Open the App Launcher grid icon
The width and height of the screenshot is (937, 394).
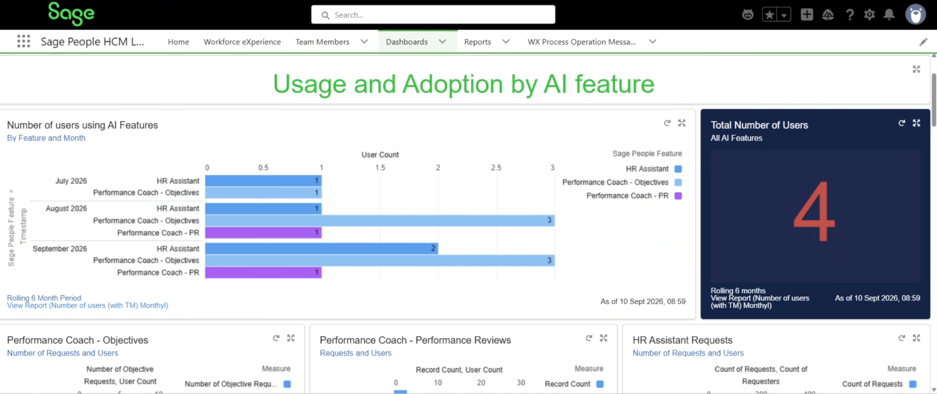click(23, 41)
